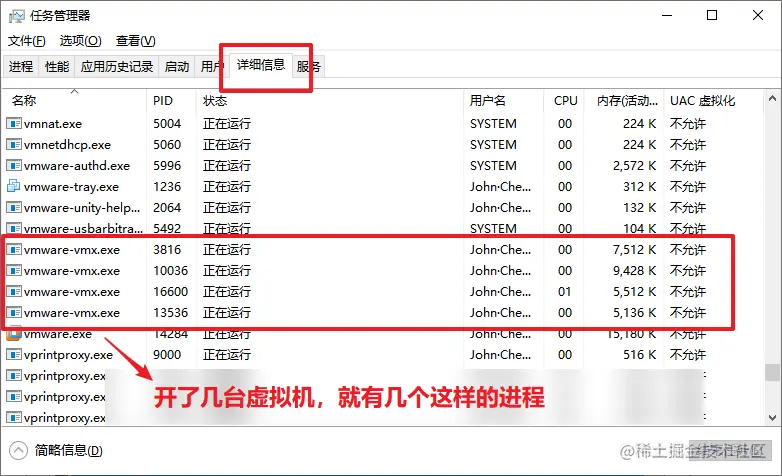
Task: Select the 详细信息 tab
Action: [261, 65]
